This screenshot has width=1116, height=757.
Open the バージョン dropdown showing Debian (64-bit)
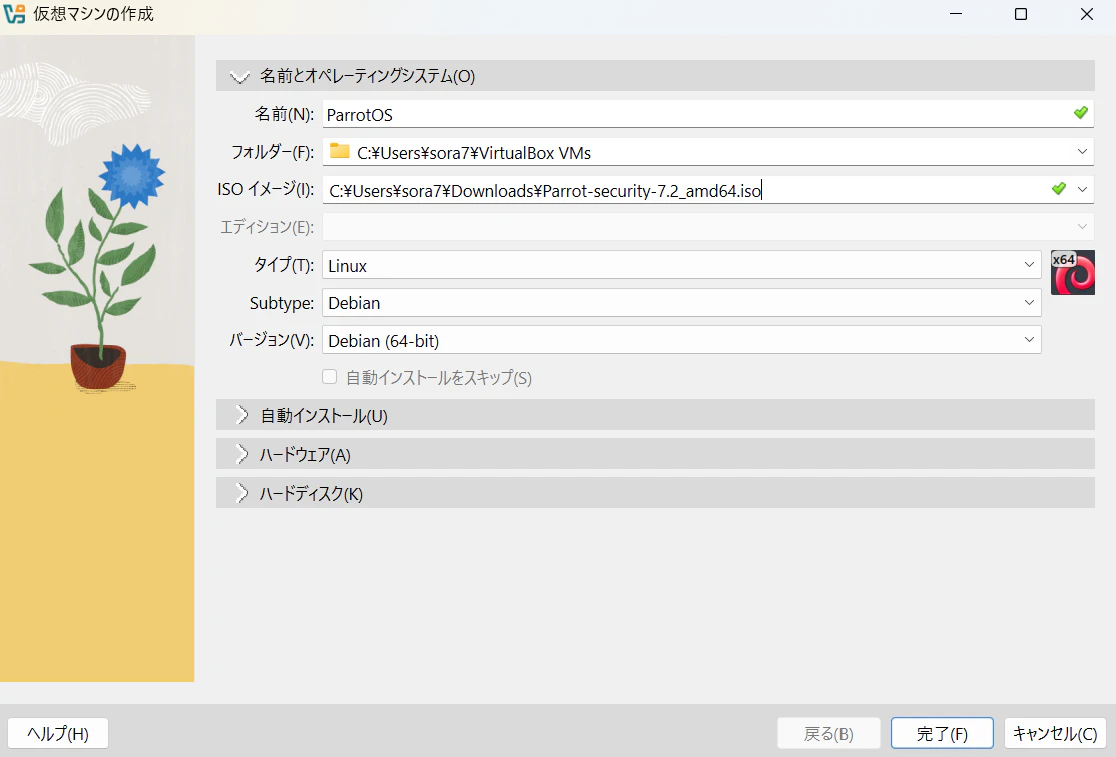[681, 340]
